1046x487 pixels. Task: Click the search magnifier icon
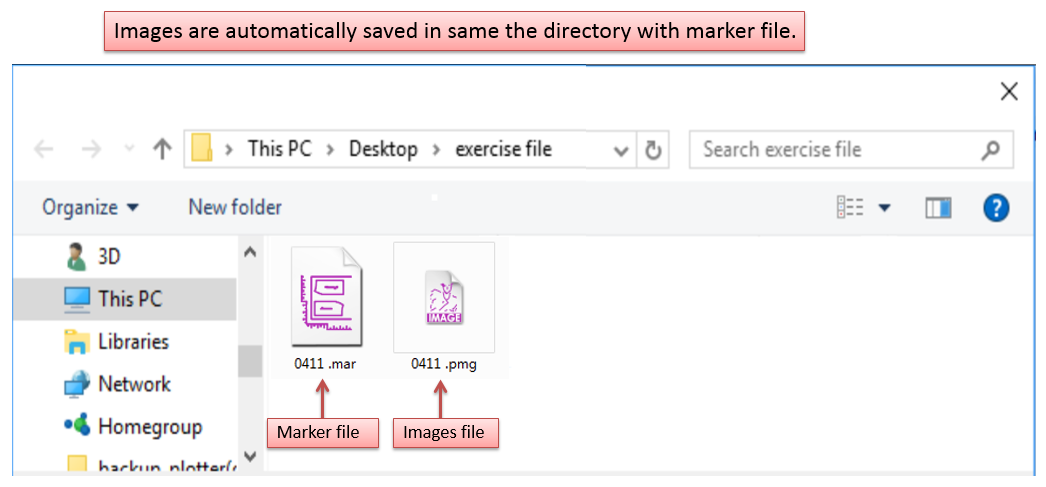[990, 150]
